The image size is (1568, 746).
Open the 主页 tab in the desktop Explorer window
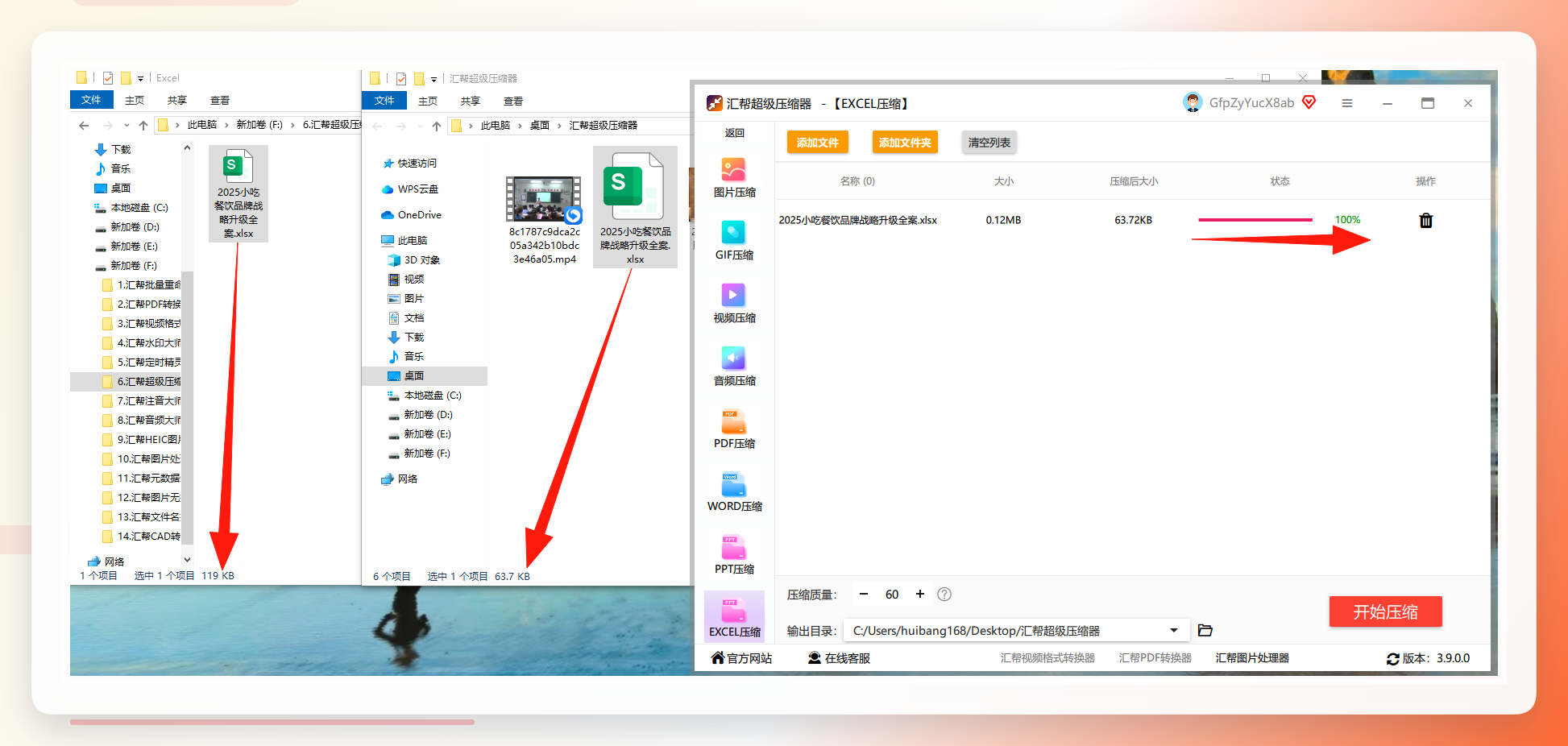pos(428,101)
